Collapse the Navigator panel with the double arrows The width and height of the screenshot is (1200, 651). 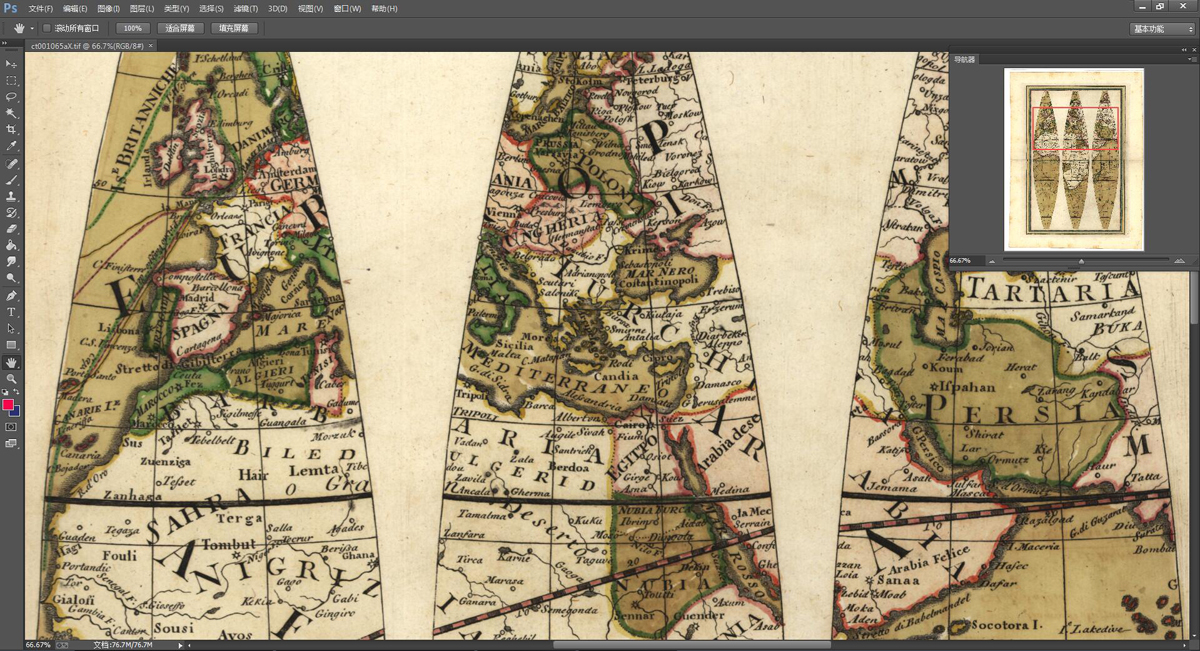point(1186,48)
